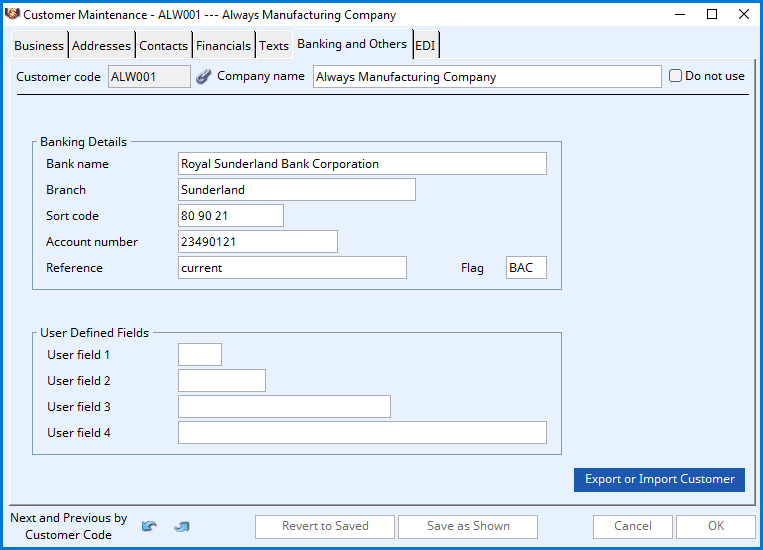
Task: Click the User field 1 box
Action: (200, 354)
